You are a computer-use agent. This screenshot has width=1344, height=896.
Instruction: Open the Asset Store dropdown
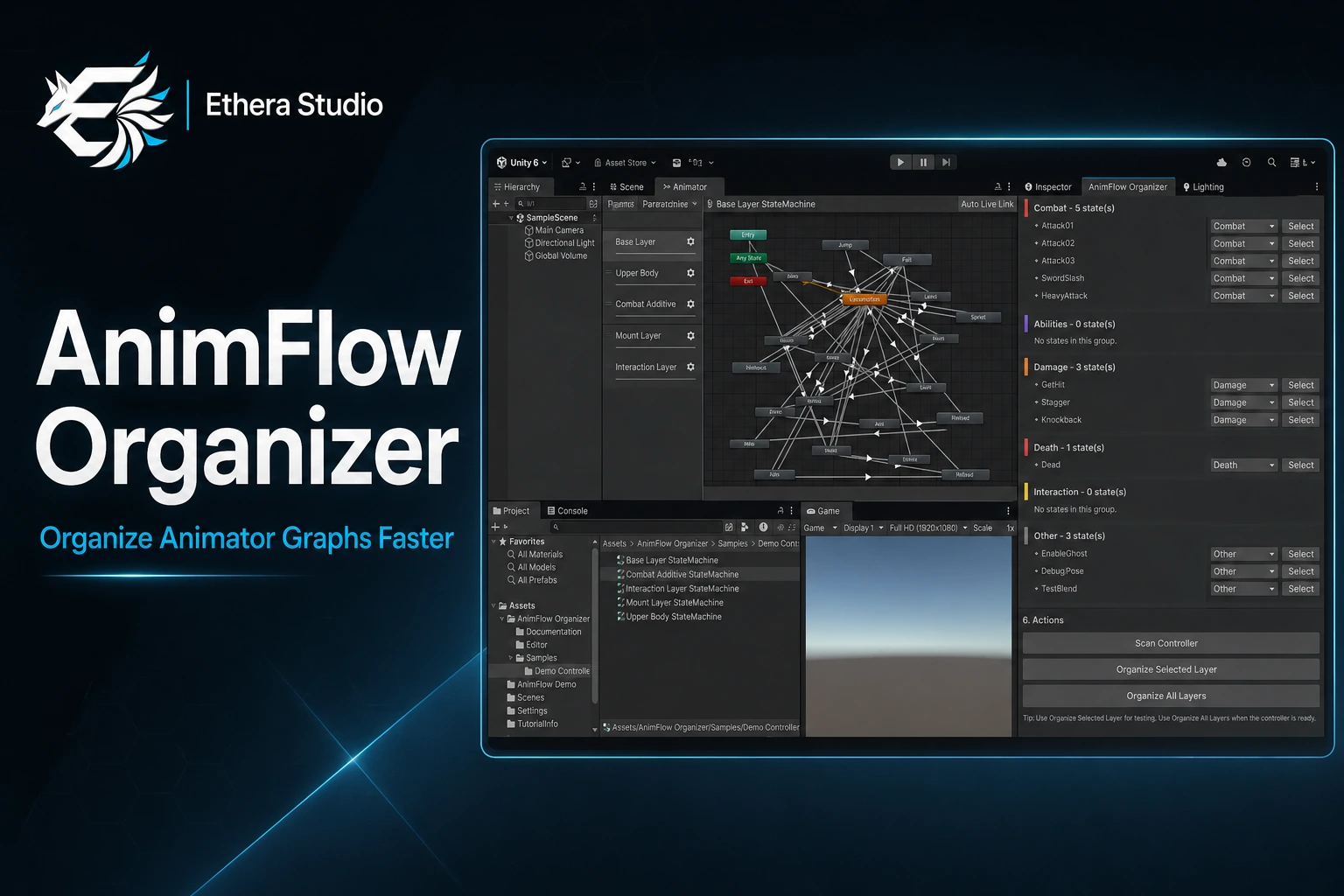[x=625, y=163]
